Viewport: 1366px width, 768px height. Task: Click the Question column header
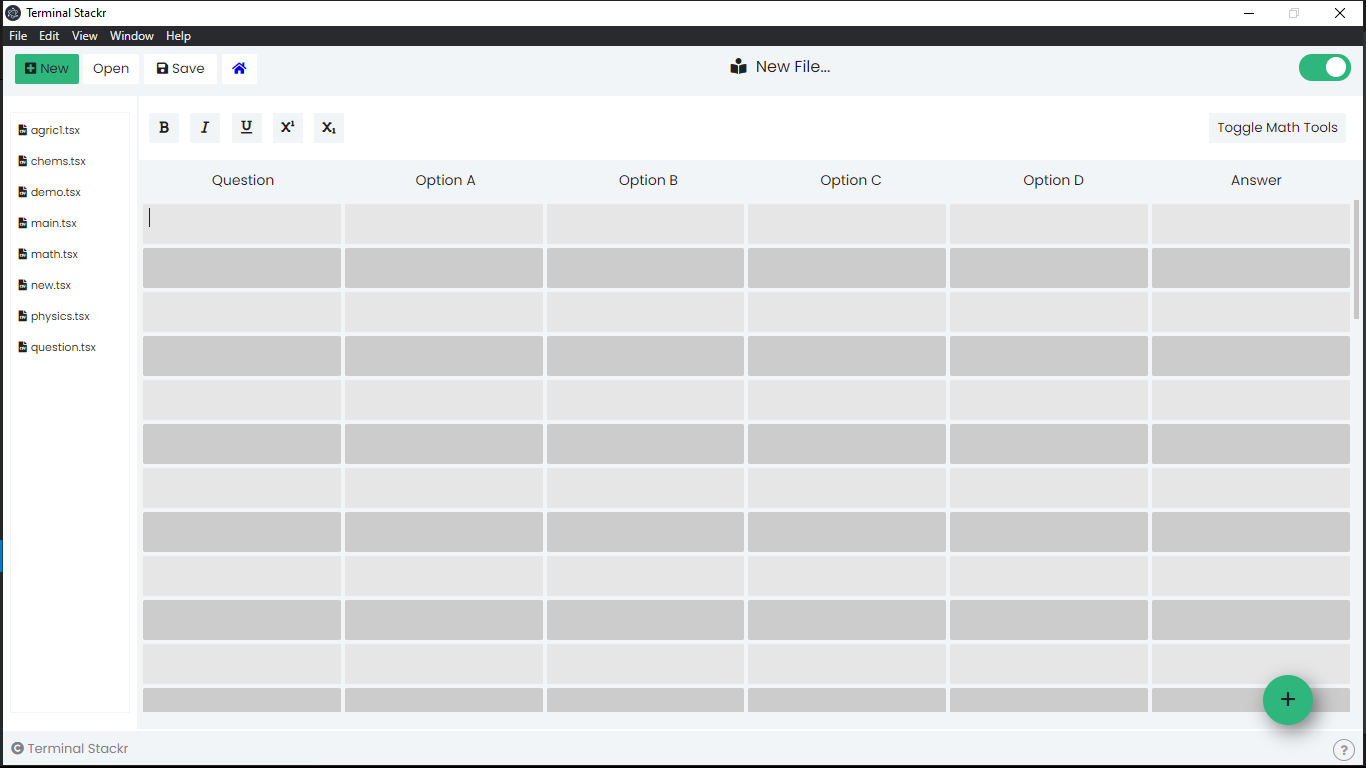pyautogui.click(x=243, y=180)
